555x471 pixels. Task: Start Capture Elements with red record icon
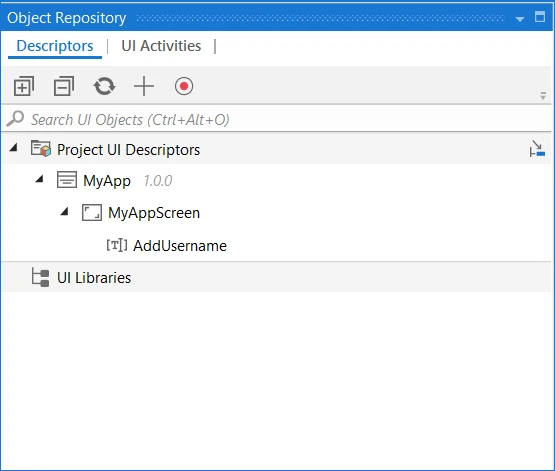point(184,86)
